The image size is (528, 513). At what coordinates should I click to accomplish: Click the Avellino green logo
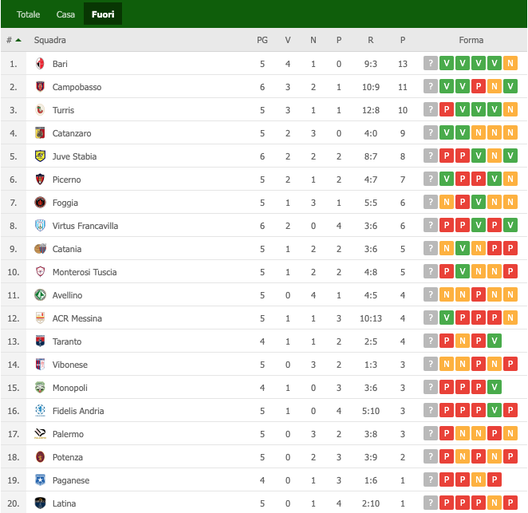pos(40,295)
